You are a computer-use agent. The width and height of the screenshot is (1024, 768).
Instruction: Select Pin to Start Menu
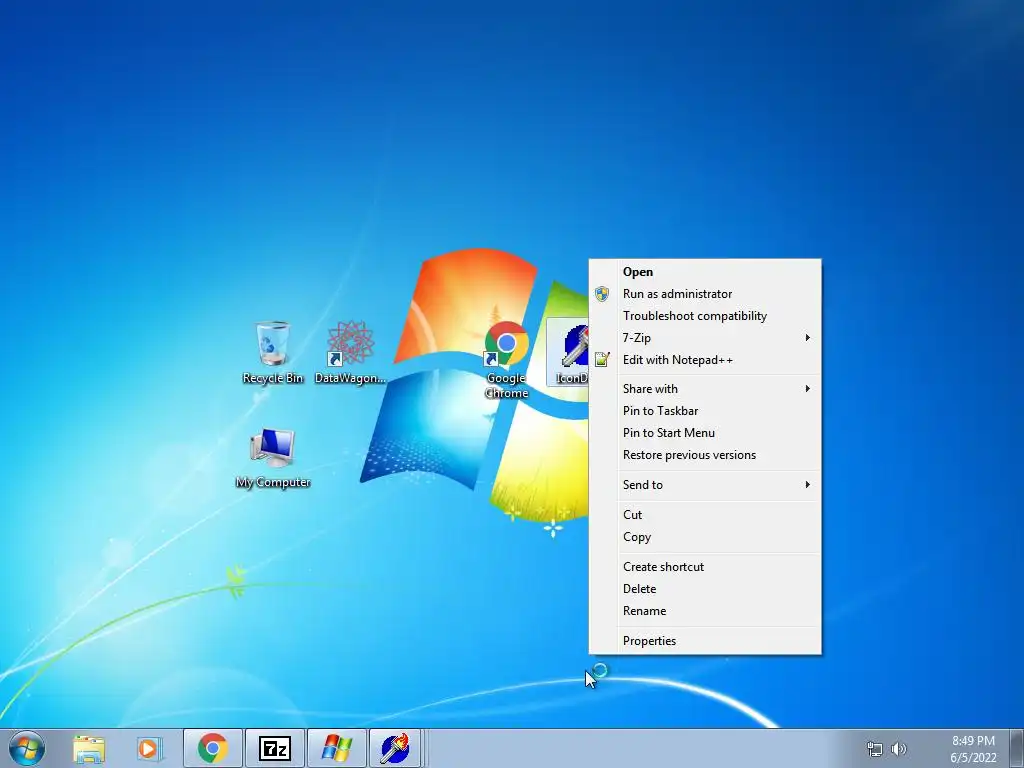[x=705, y=433]
